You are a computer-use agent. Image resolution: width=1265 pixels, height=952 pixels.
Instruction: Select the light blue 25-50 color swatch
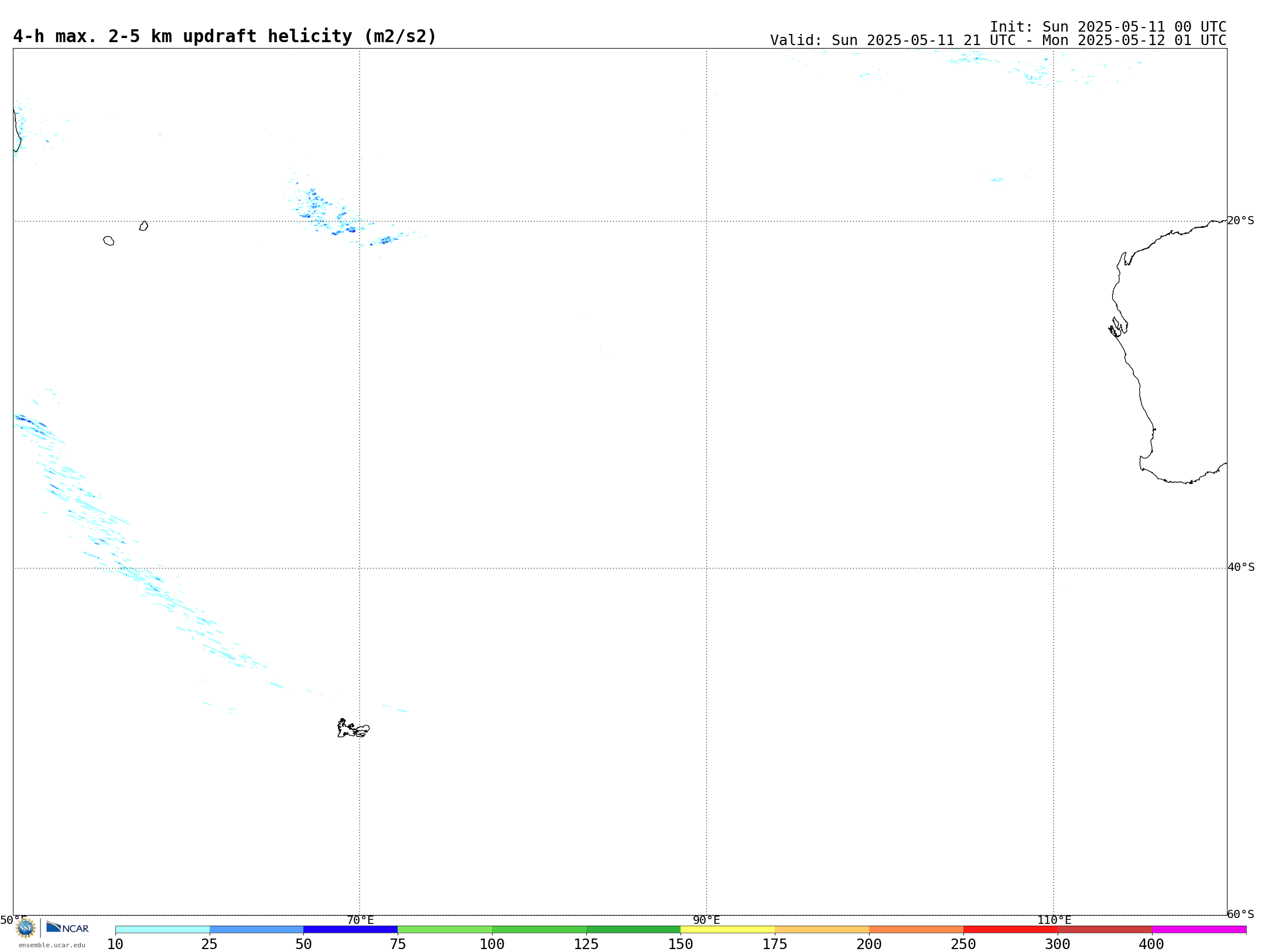click(x=257, y=929)
